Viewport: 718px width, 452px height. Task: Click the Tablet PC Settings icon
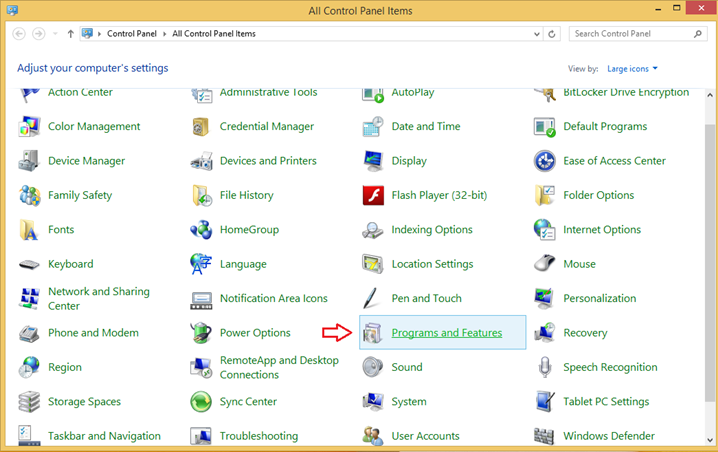(x=544, y=402)
